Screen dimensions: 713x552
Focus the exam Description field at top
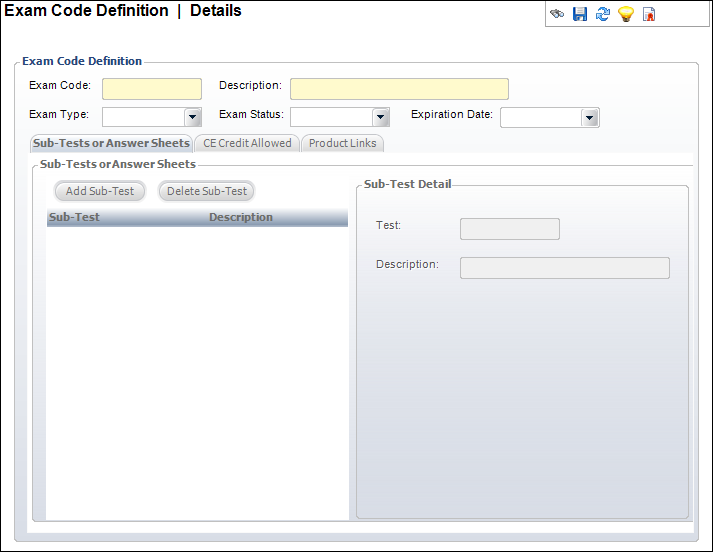399,89
